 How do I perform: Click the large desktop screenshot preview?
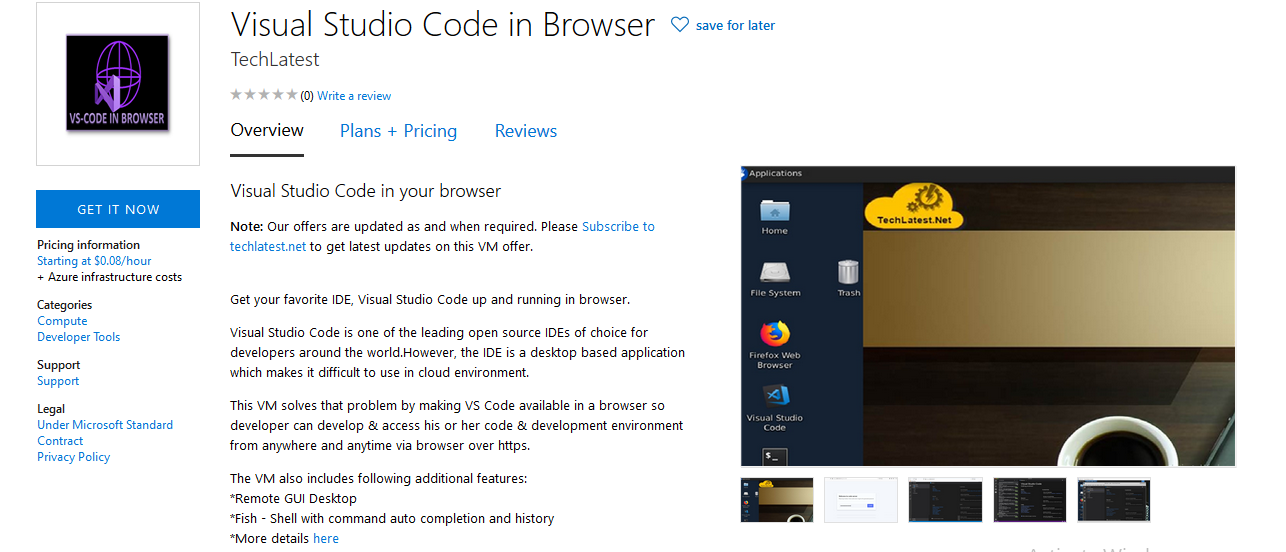click(x=988, y=316)
